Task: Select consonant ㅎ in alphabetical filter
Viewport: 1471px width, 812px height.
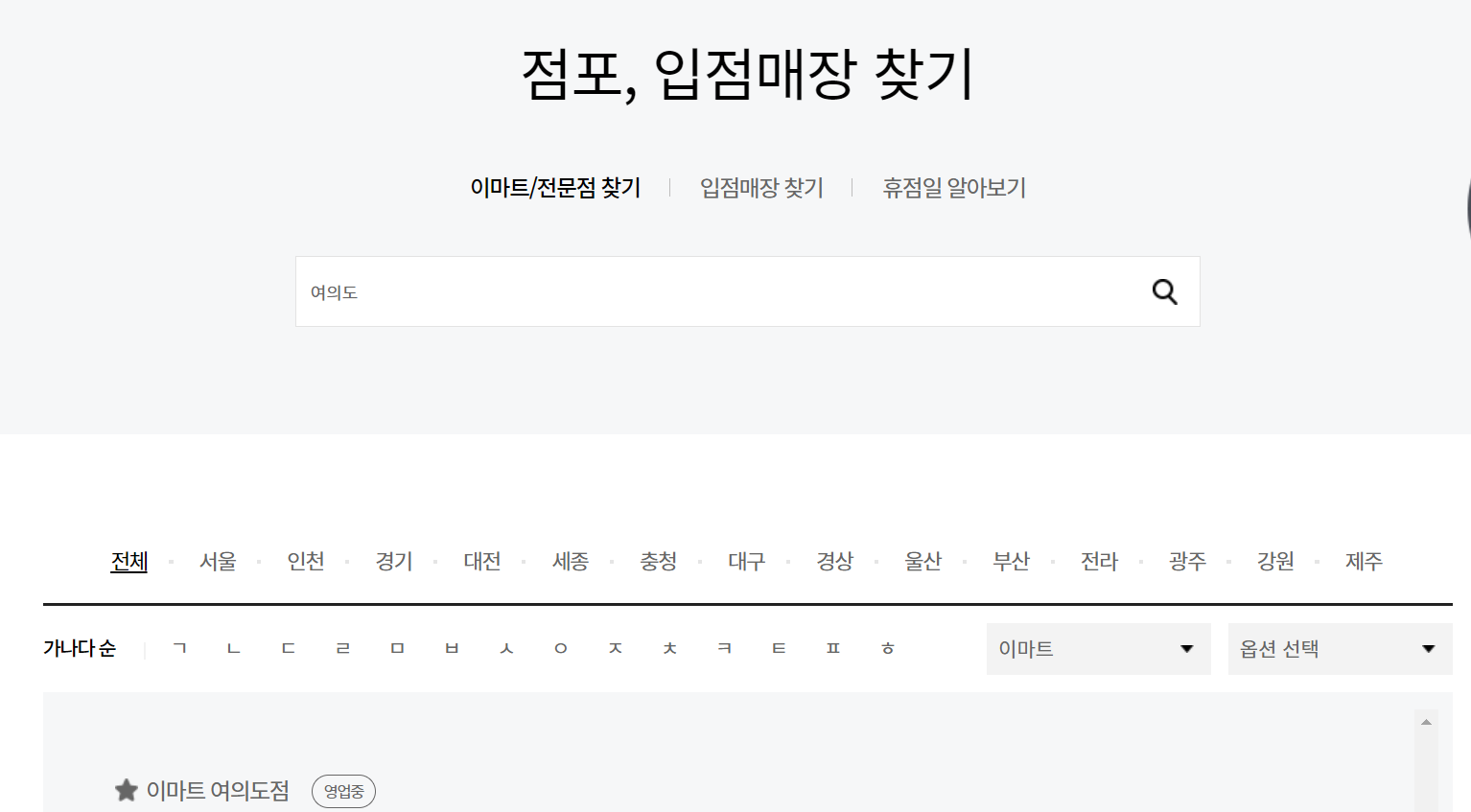Action: (888, 648)
